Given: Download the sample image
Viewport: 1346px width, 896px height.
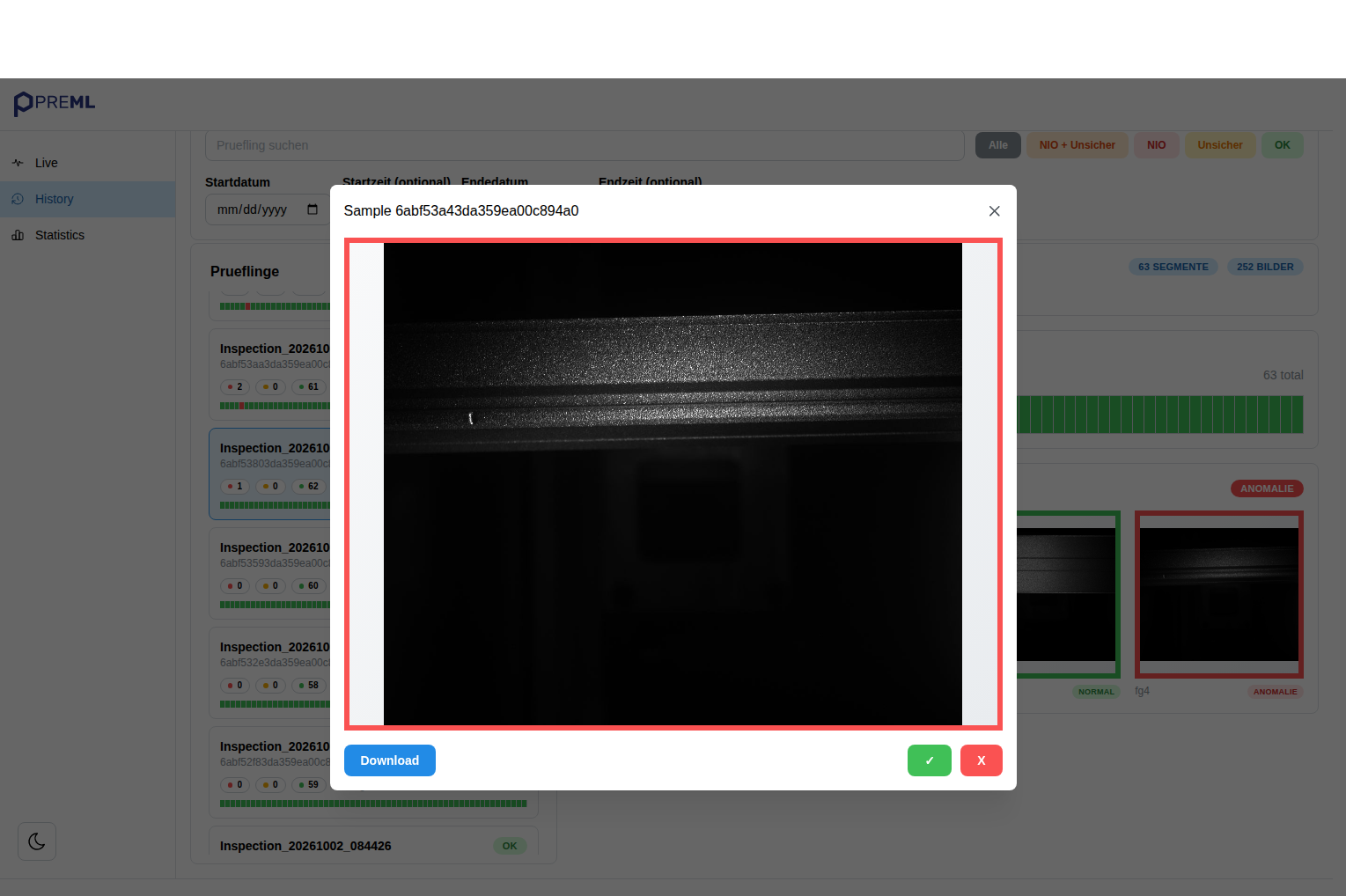Looking at the screenshot, I should pyautogui.click(x=390, y=760).
